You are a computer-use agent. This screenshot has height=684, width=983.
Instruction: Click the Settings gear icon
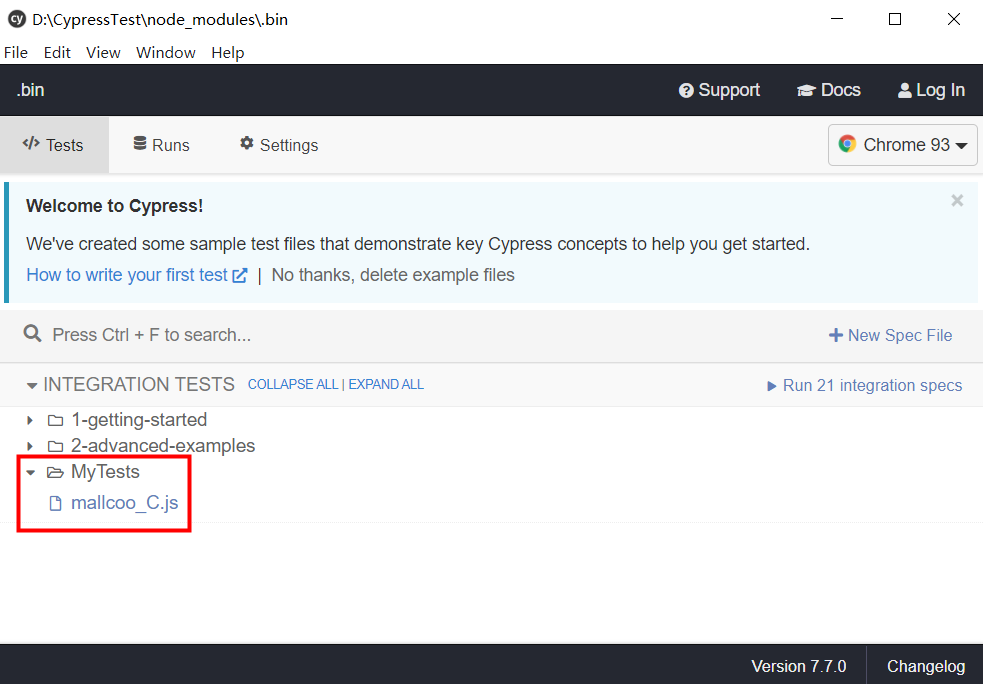click(x=247, y=144)
